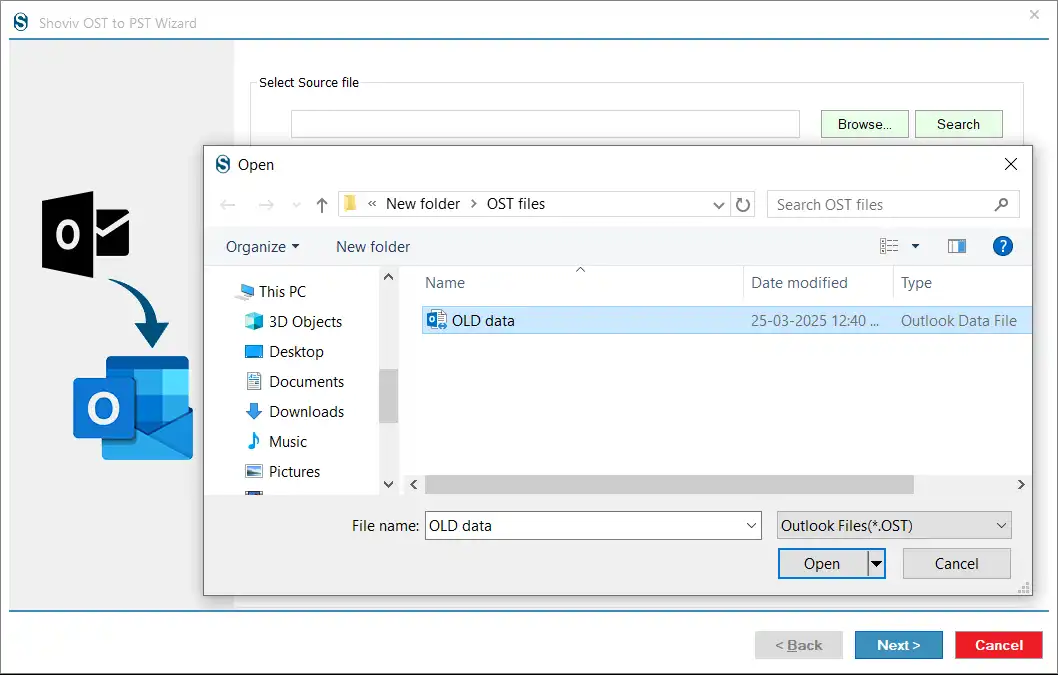Click the source file path field

(x=545, y=124)
